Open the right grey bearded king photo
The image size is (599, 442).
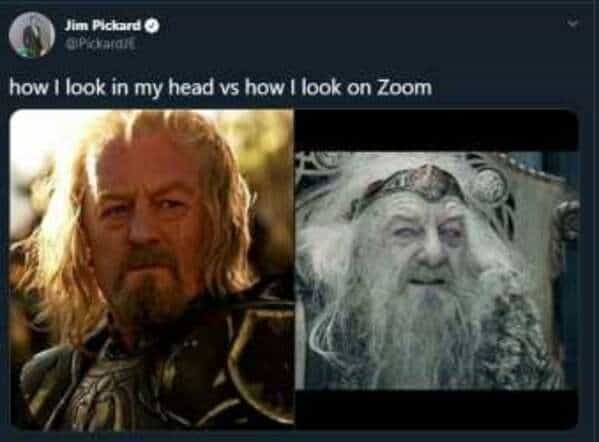pyautogui.click(x=437, y=270)
